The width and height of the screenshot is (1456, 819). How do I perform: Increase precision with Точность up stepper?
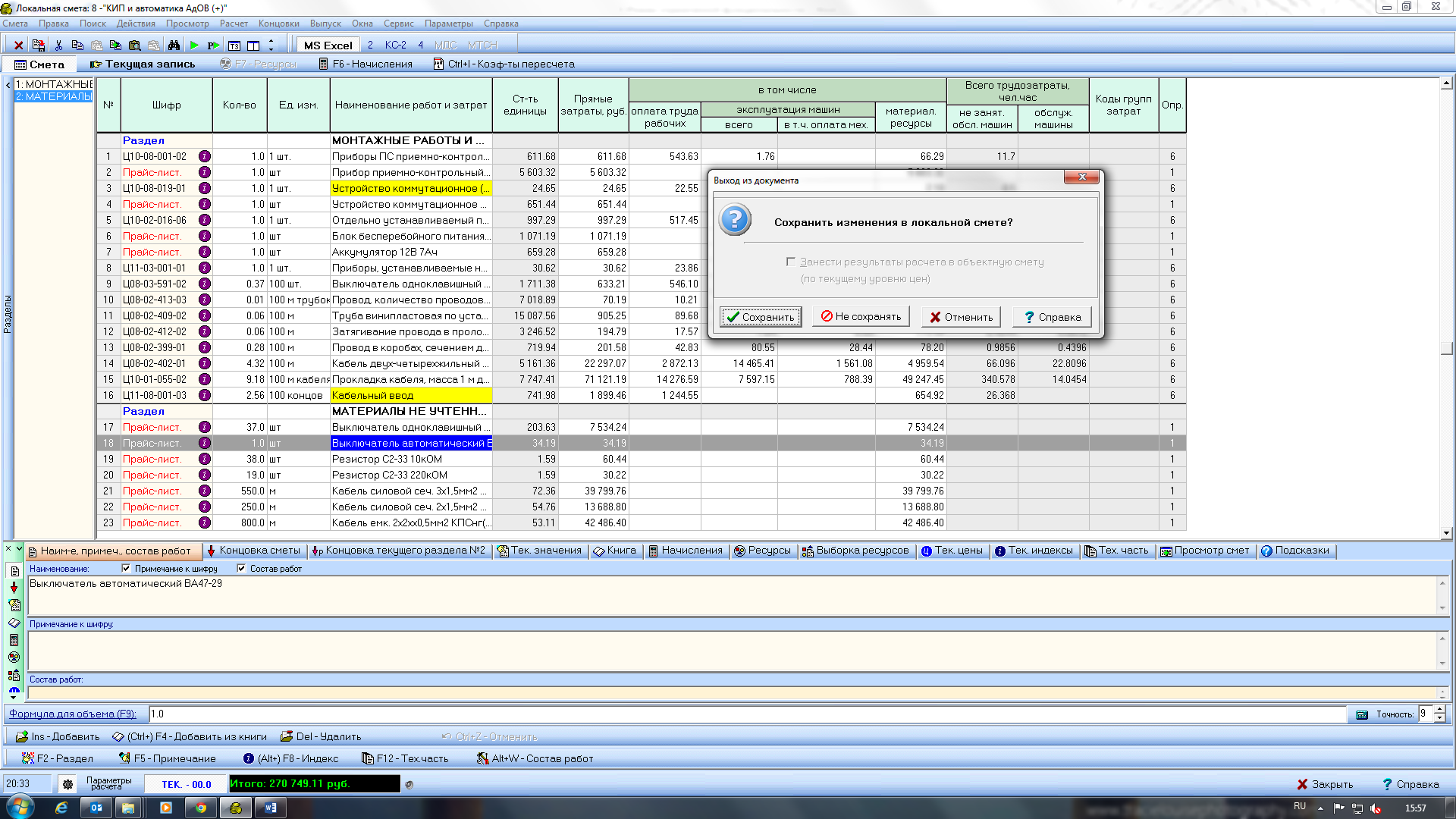[x=1440, y=710]
